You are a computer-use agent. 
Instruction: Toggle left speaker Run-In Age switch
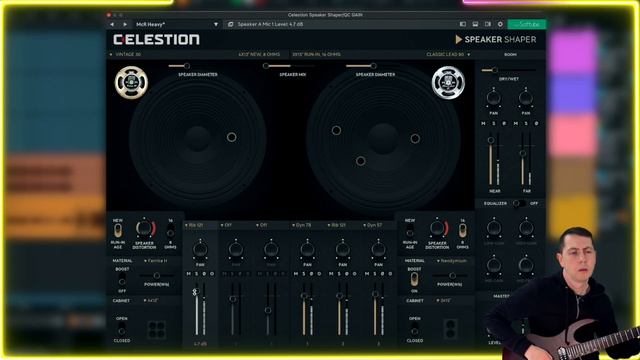(x=118, y=231)
